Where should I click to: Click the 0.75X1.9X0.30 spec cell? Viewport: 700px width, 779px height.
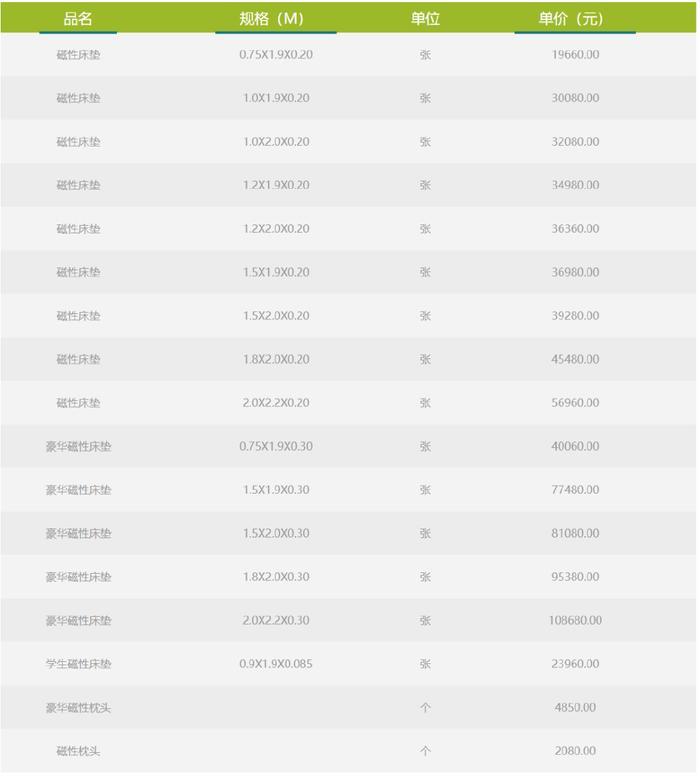point(275,446)
